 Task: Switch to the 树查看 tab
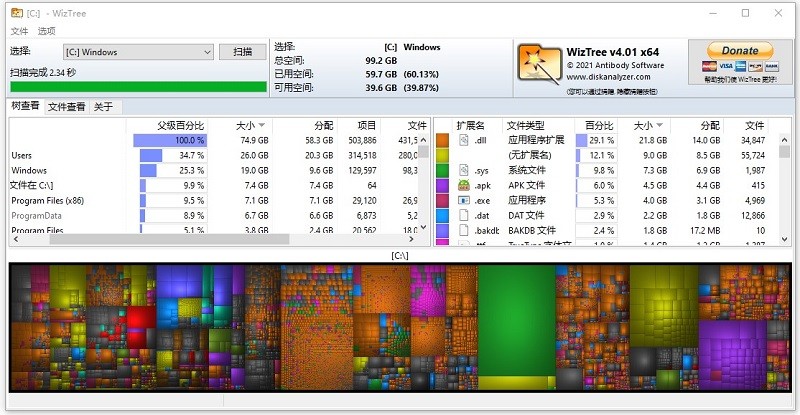click(x=26, y=106)
